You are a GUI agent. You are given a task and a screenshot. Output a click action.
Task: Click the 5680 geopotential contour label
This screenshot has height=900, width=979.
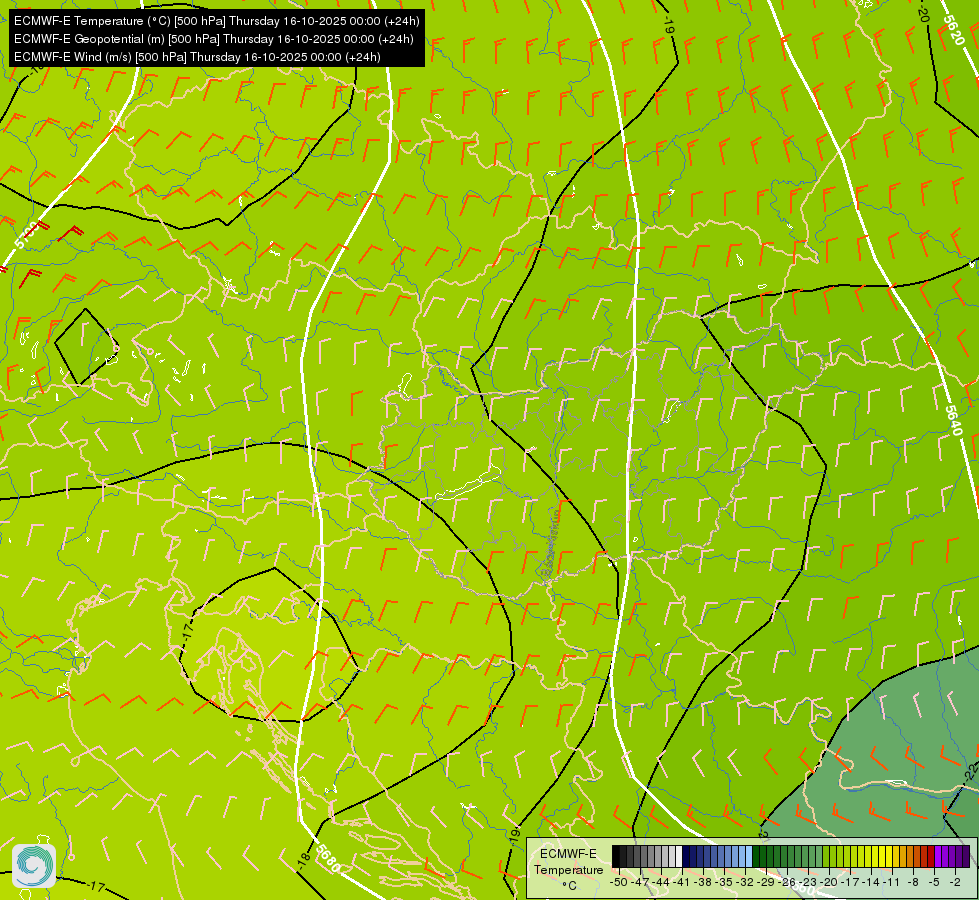(328, 859)
